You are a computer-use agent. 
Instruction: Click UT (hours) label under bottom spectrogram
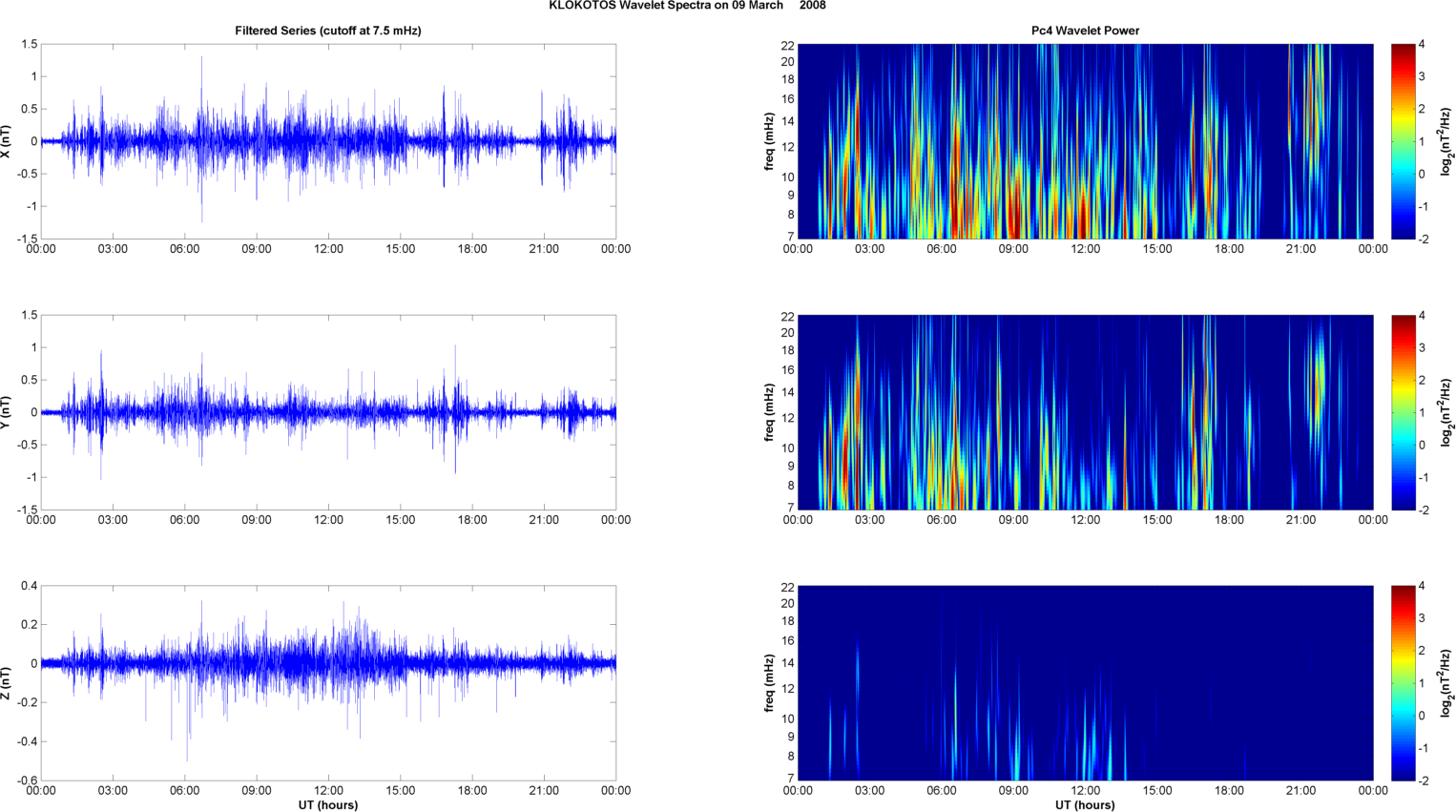point(1085,804)
